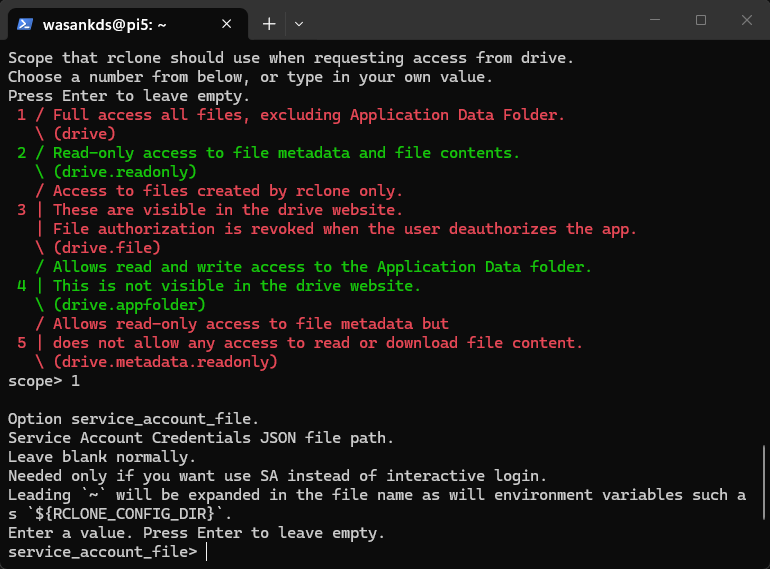The image size is (770, 569).
Task: Click the terminal vertical scrollbar thumb
Action: 764,482
